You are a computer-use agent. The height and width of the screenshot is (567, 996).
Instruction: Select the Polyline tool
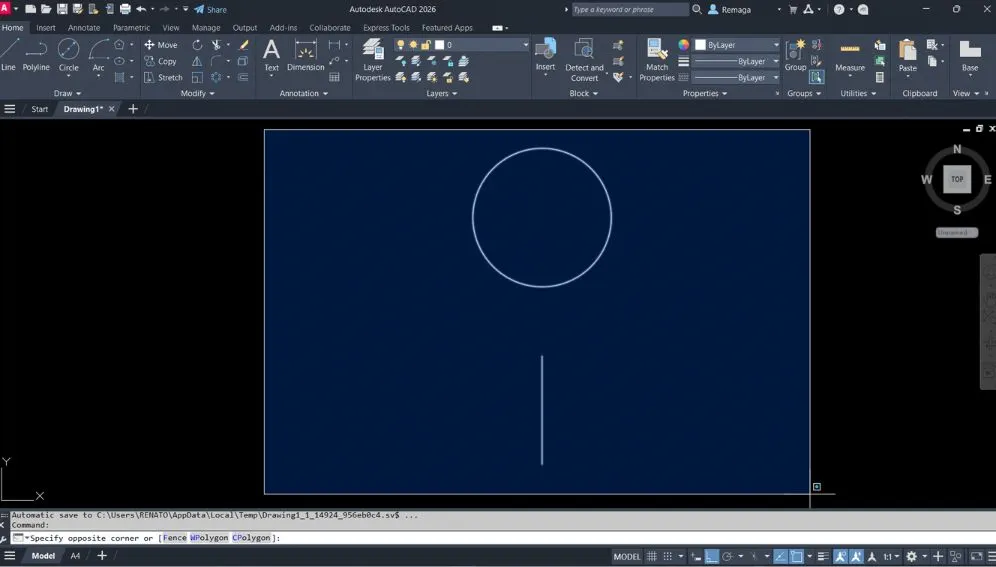tap(36, 55)
